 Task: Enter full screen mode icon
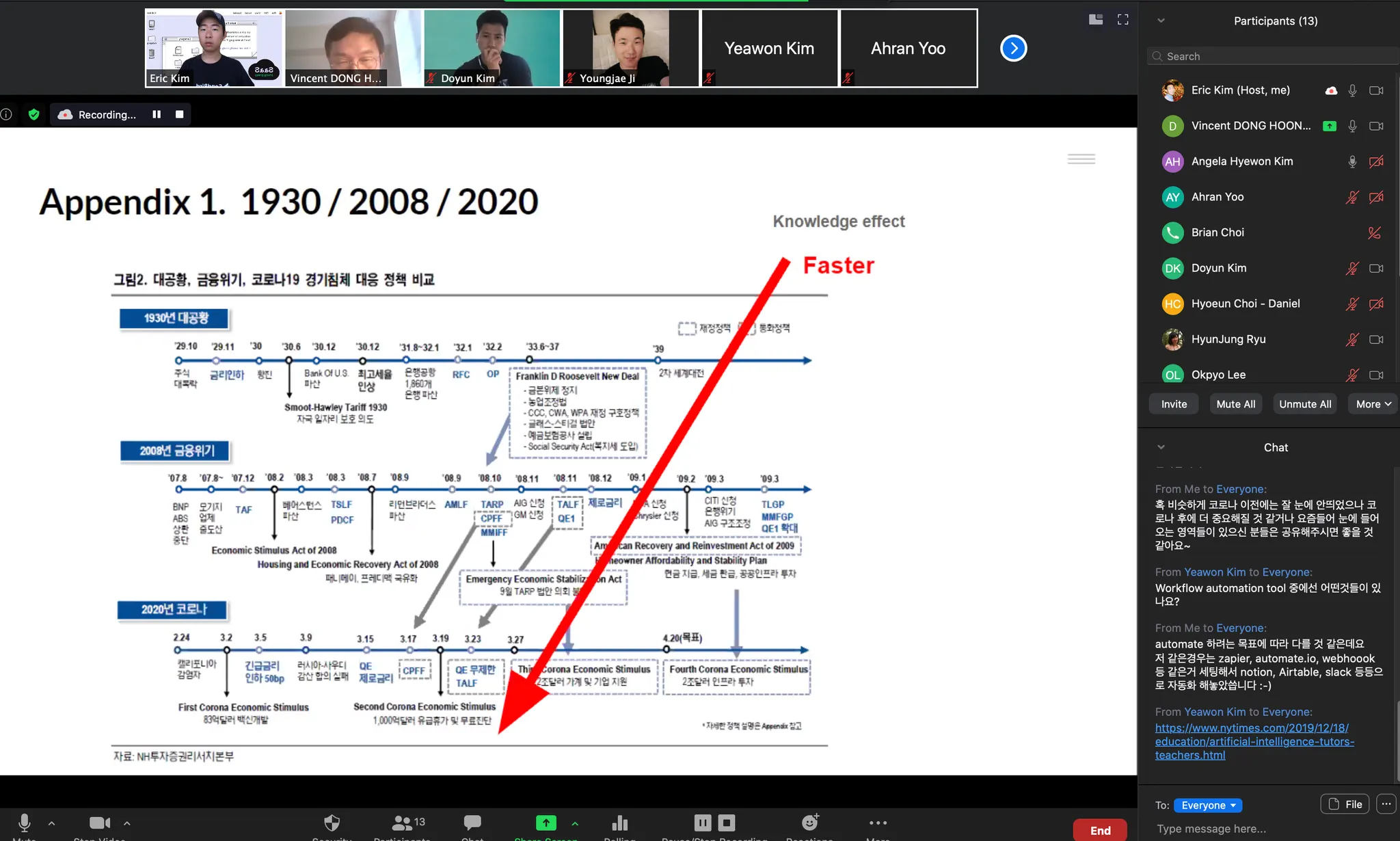pyautogui.click(x=1123, y=19)
